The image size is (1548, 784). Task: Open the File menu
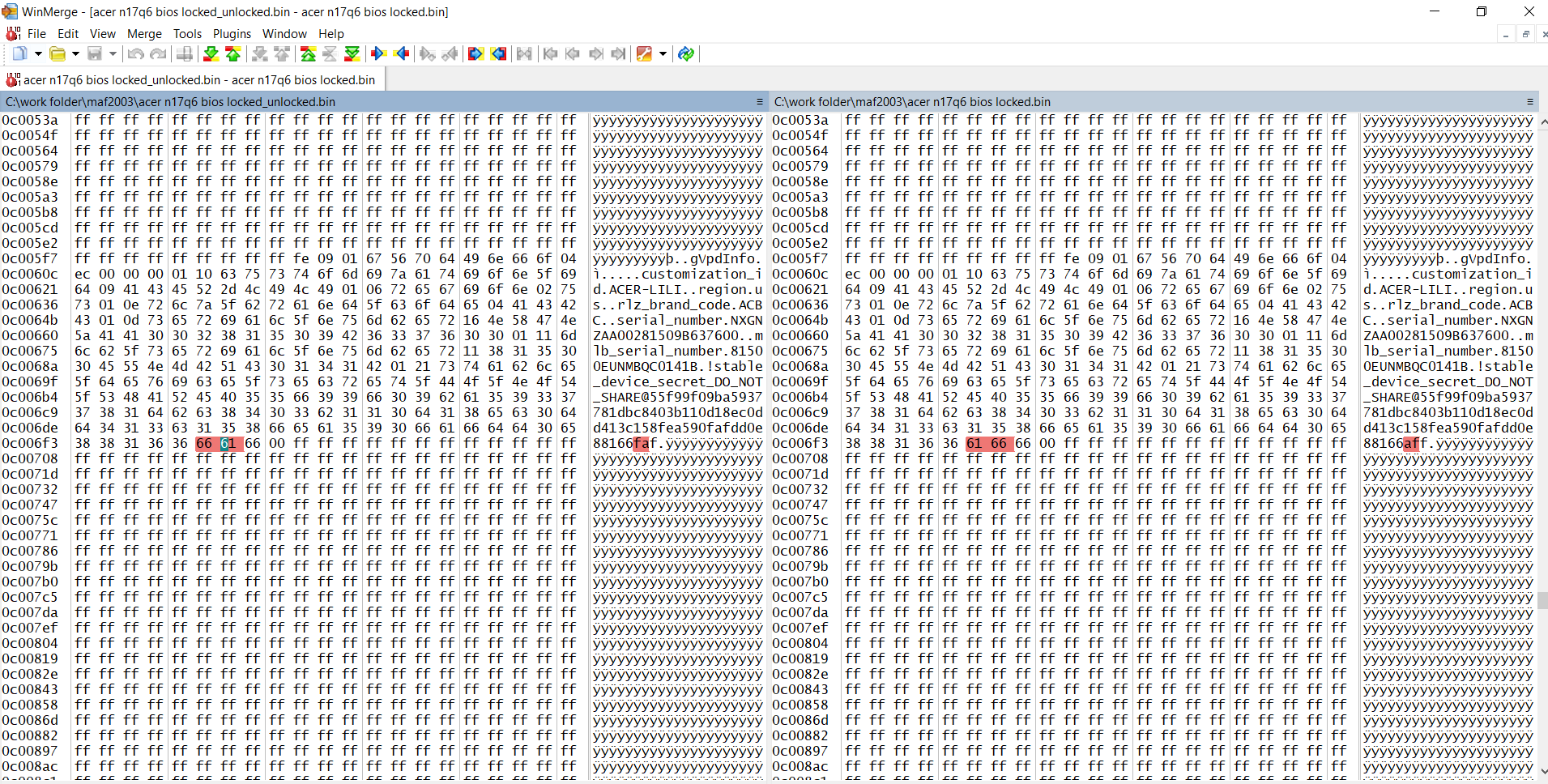[x=36, y=34]
